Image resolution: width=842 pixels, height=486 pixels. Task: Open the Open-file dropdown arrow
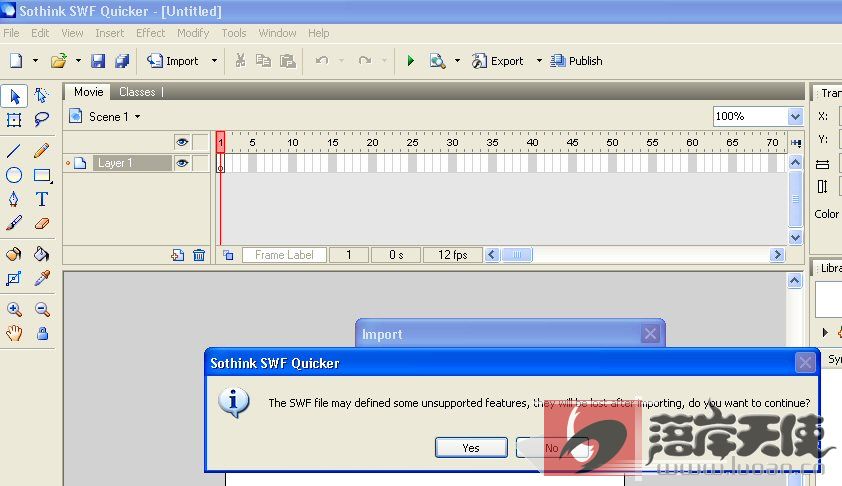[x=78, y=61]
